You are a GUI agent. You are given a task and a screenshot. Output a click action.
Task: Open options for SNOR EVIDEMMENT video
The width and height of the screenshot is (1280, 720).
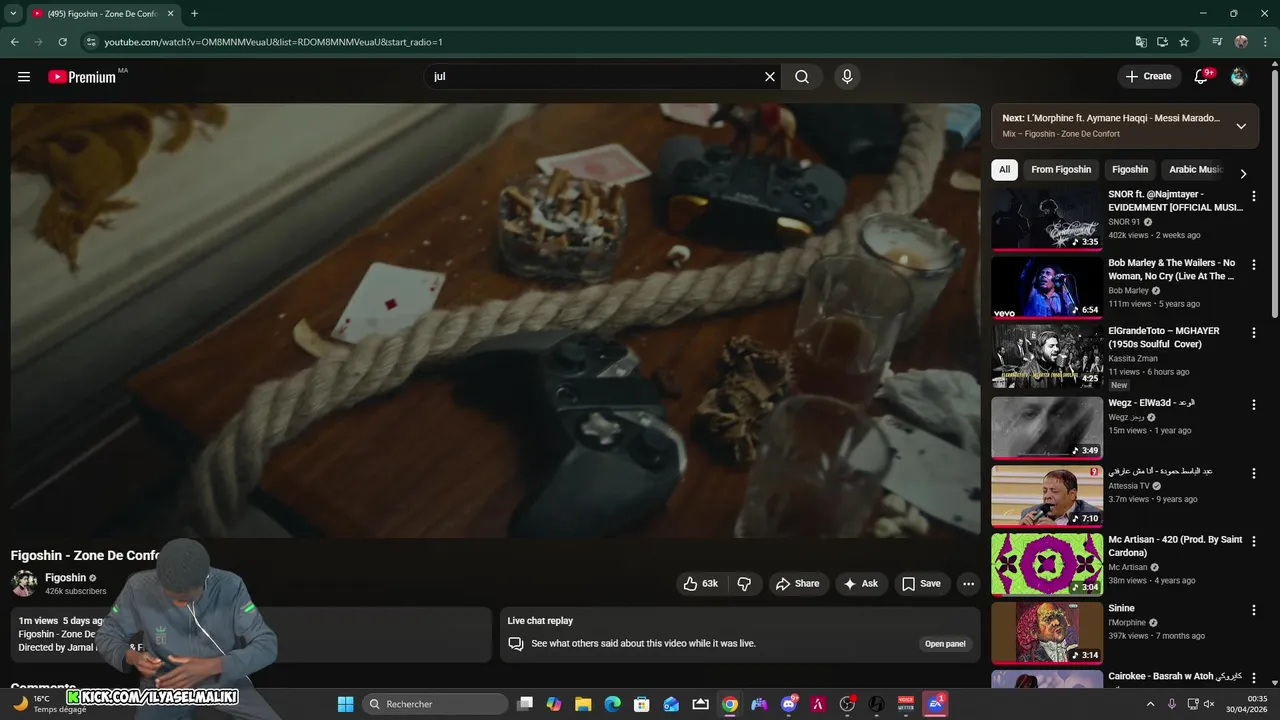(x=1254, y=196)
